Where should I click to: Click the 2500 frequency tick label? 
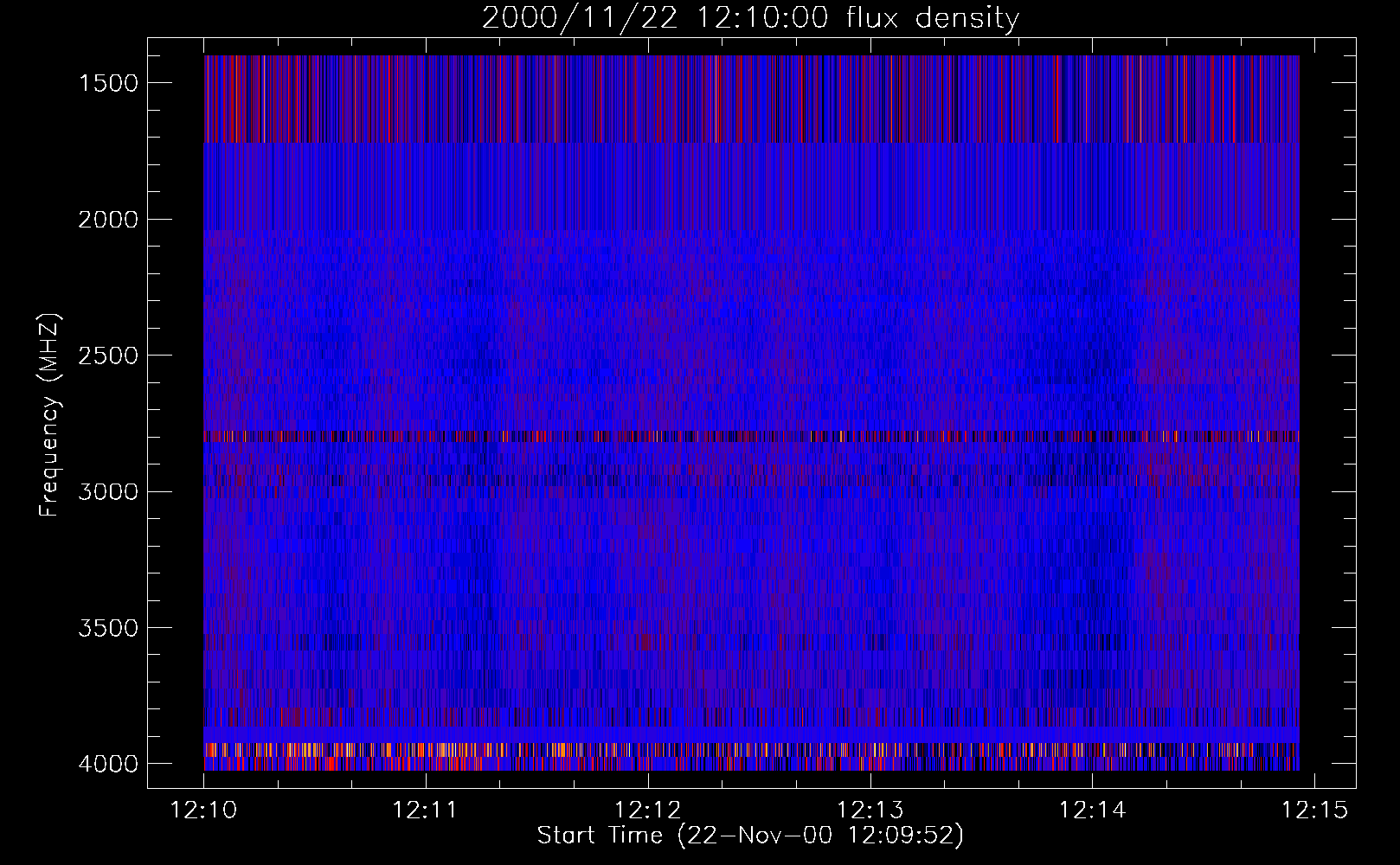108,356
